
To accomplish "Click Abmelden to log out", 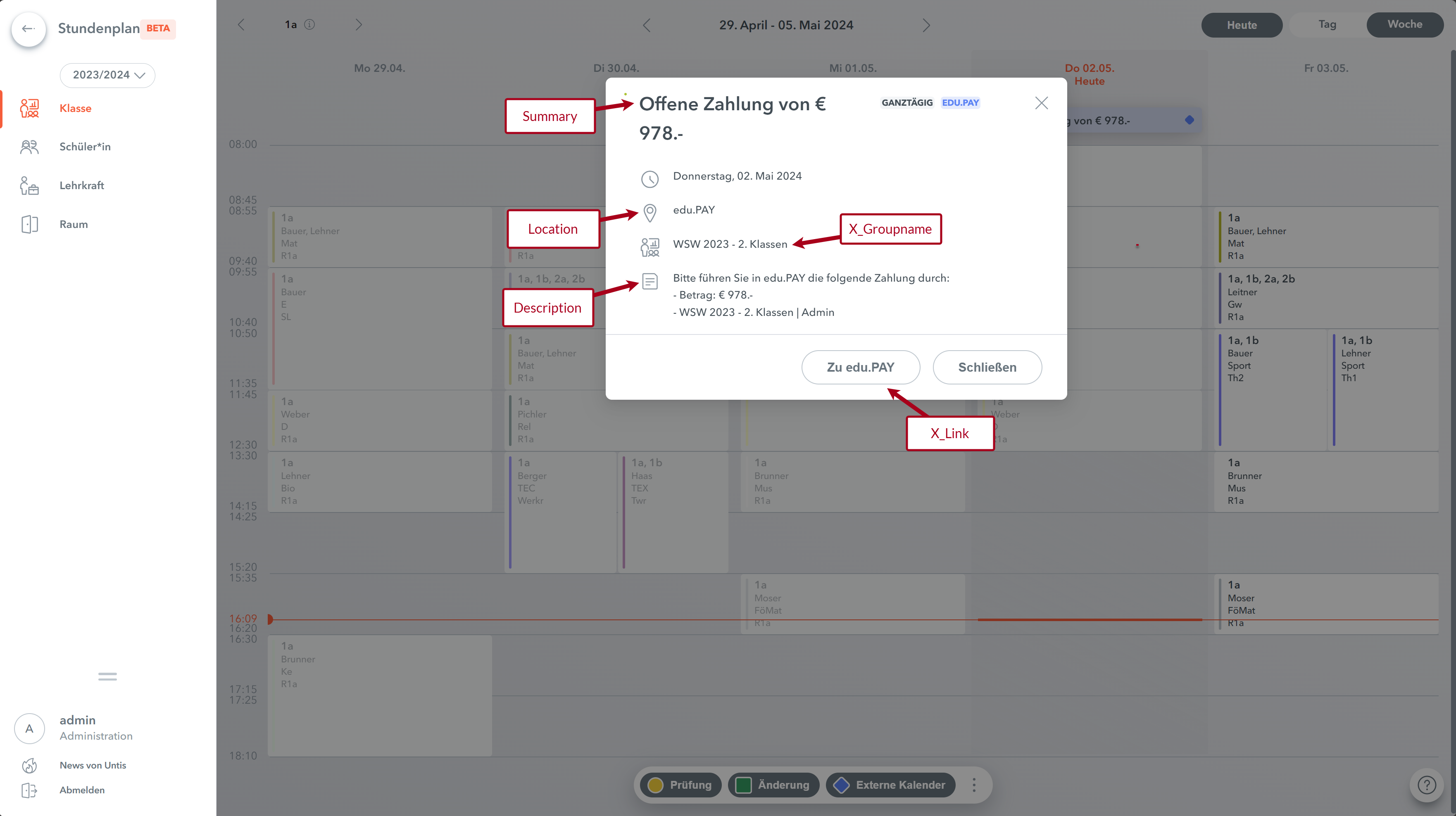I will 82,790.
